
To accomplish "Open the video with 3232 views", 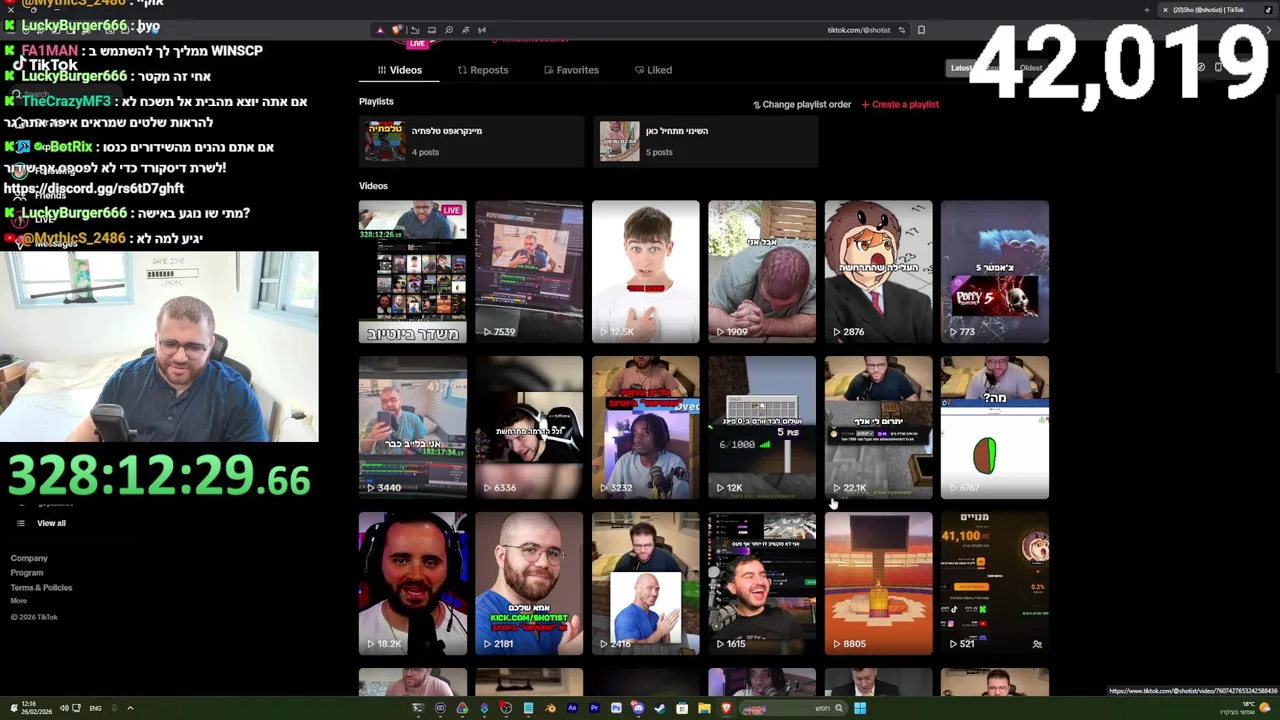I will pos(645,428).
